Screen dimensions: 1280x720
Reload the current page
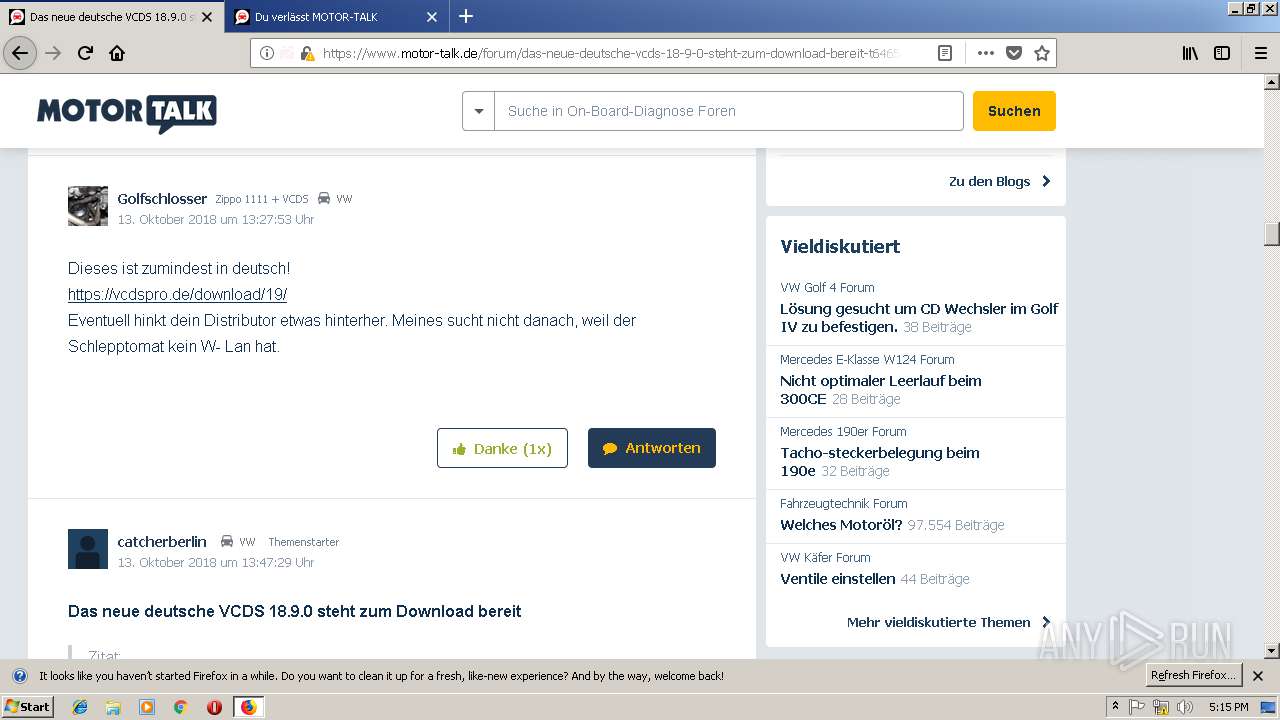point(85,53)
